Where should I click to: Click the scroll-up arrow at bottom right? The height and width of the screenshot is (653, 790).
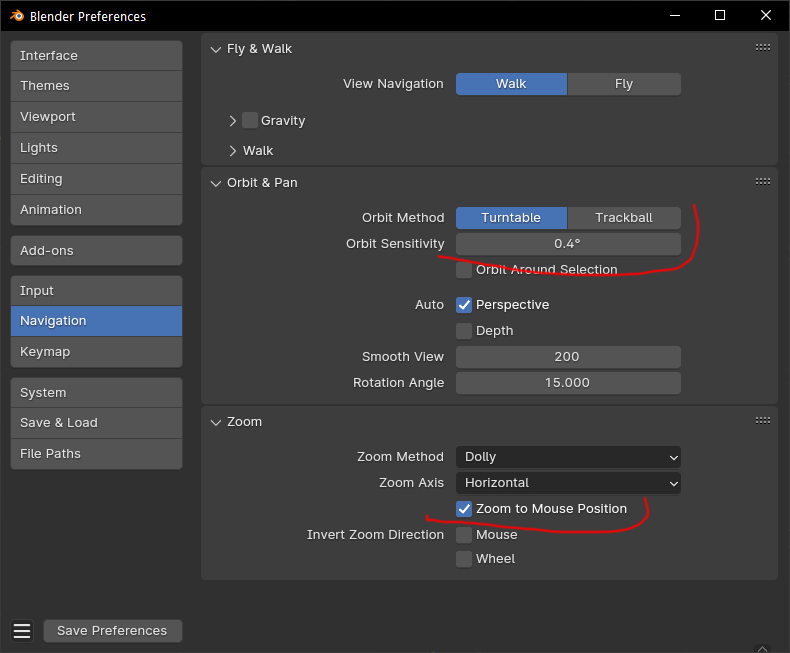coord(762,648)
